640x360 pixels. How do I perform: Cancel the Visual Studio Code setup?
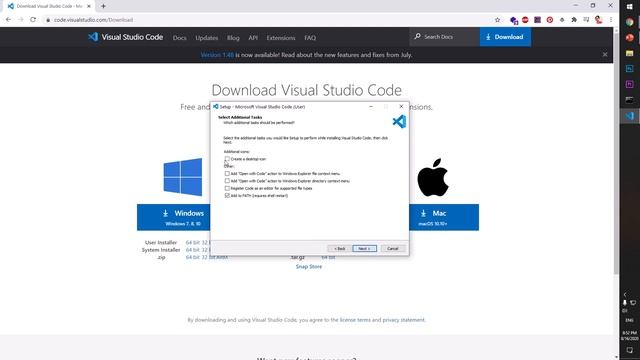(393, 249)
